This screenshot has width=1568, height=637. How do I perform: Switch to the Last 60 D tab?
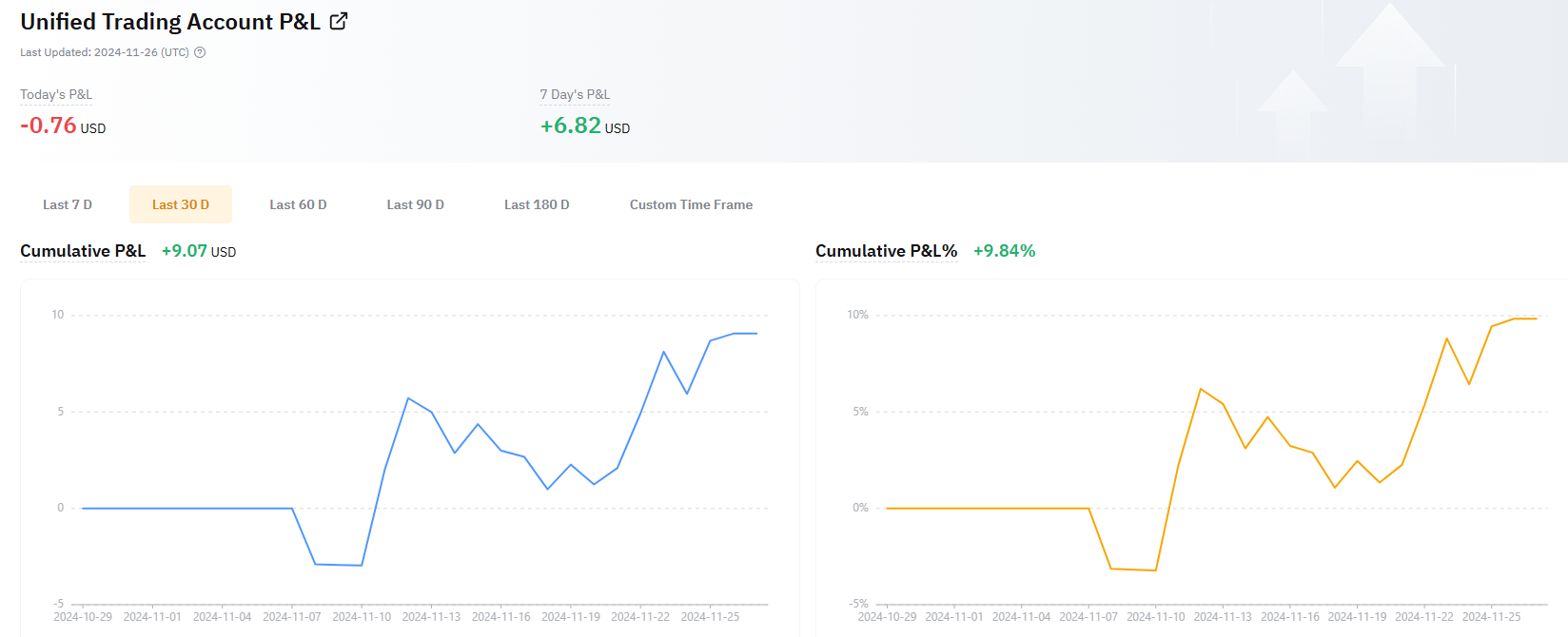[298, 204]
